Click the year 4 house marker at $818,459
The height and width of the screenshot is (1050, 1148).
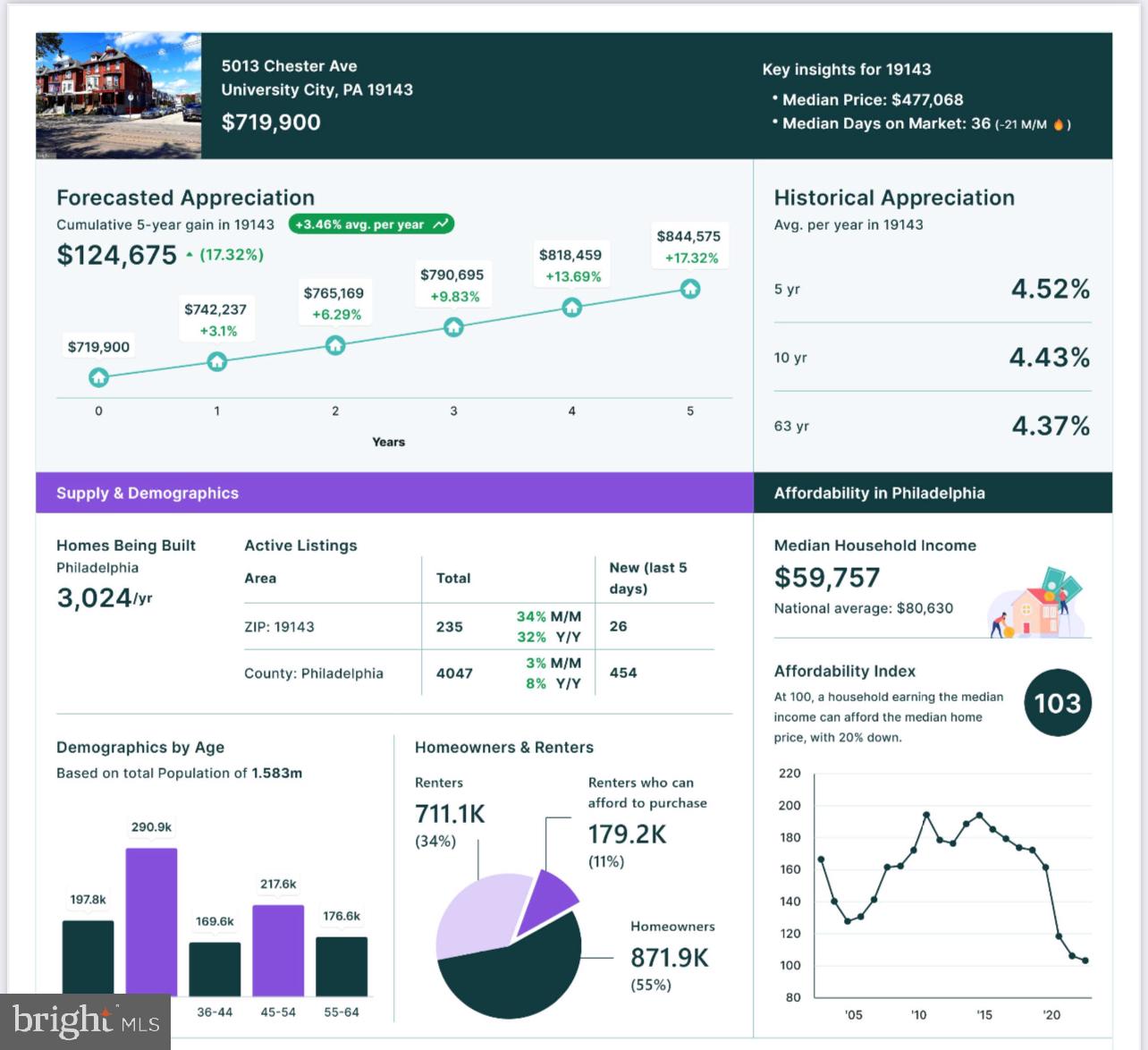point(571,308)
